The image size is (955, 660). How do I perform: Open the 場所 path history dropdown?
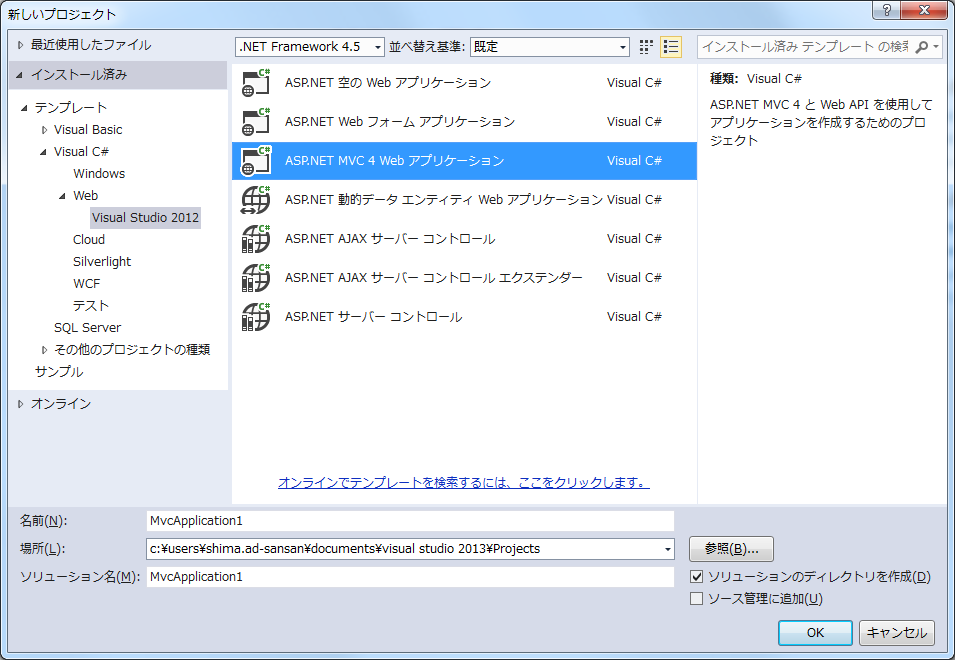click(667, 549)
